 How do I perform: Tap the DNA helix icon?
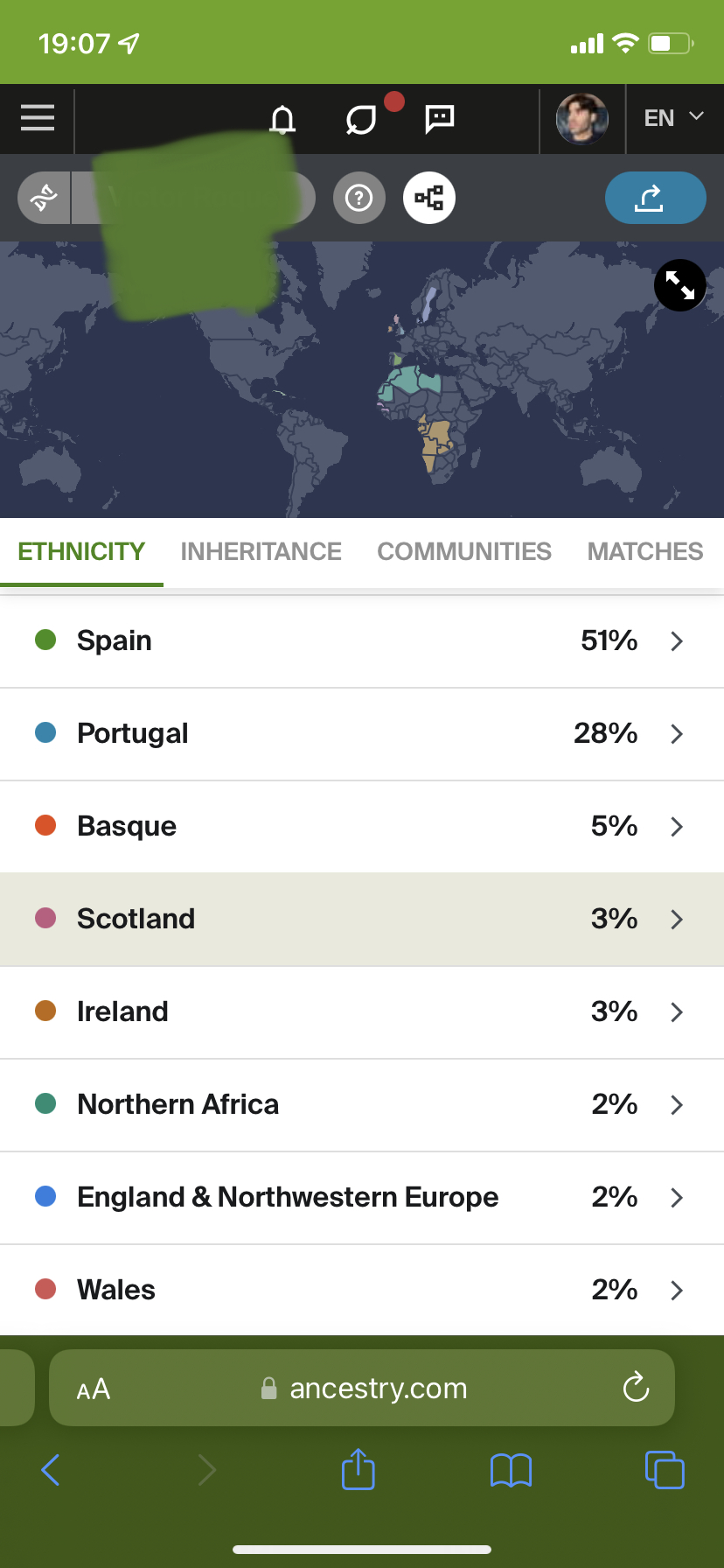click(x=44, y=198)
